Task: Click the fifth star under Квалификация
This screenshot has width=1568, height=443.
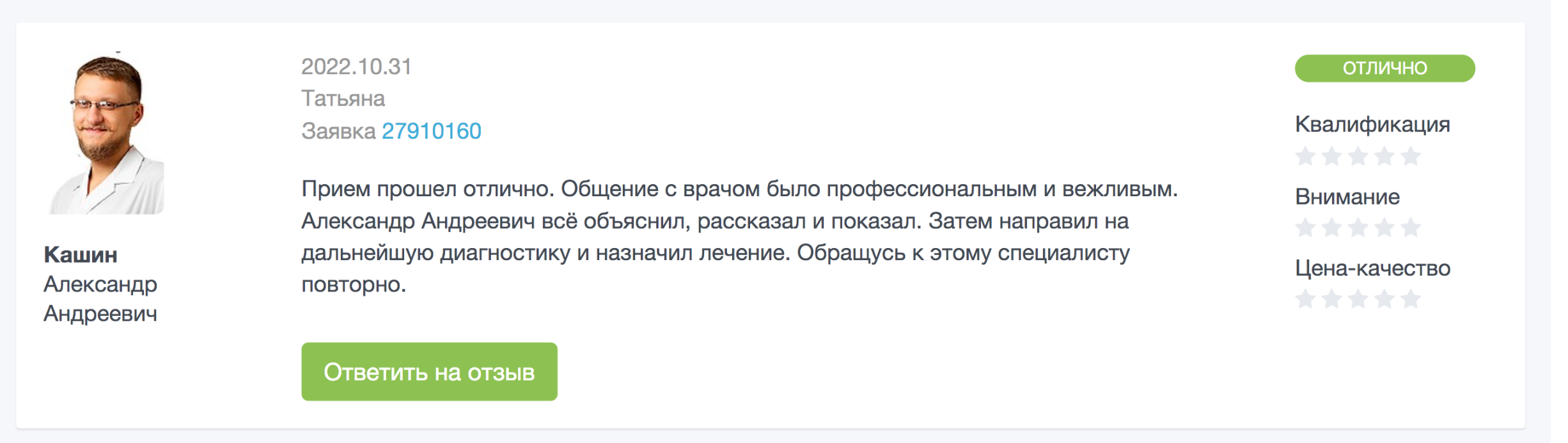Action: pos(1410,157)
